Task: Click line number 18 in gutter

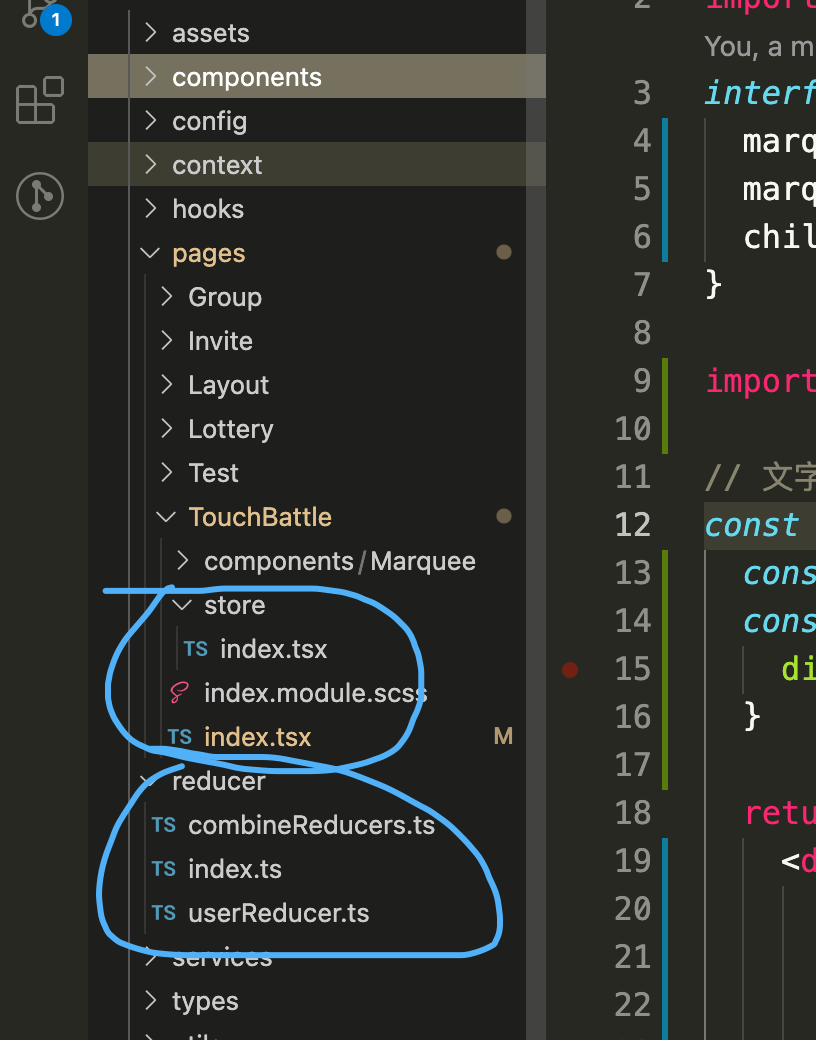Action: (633, 812)
